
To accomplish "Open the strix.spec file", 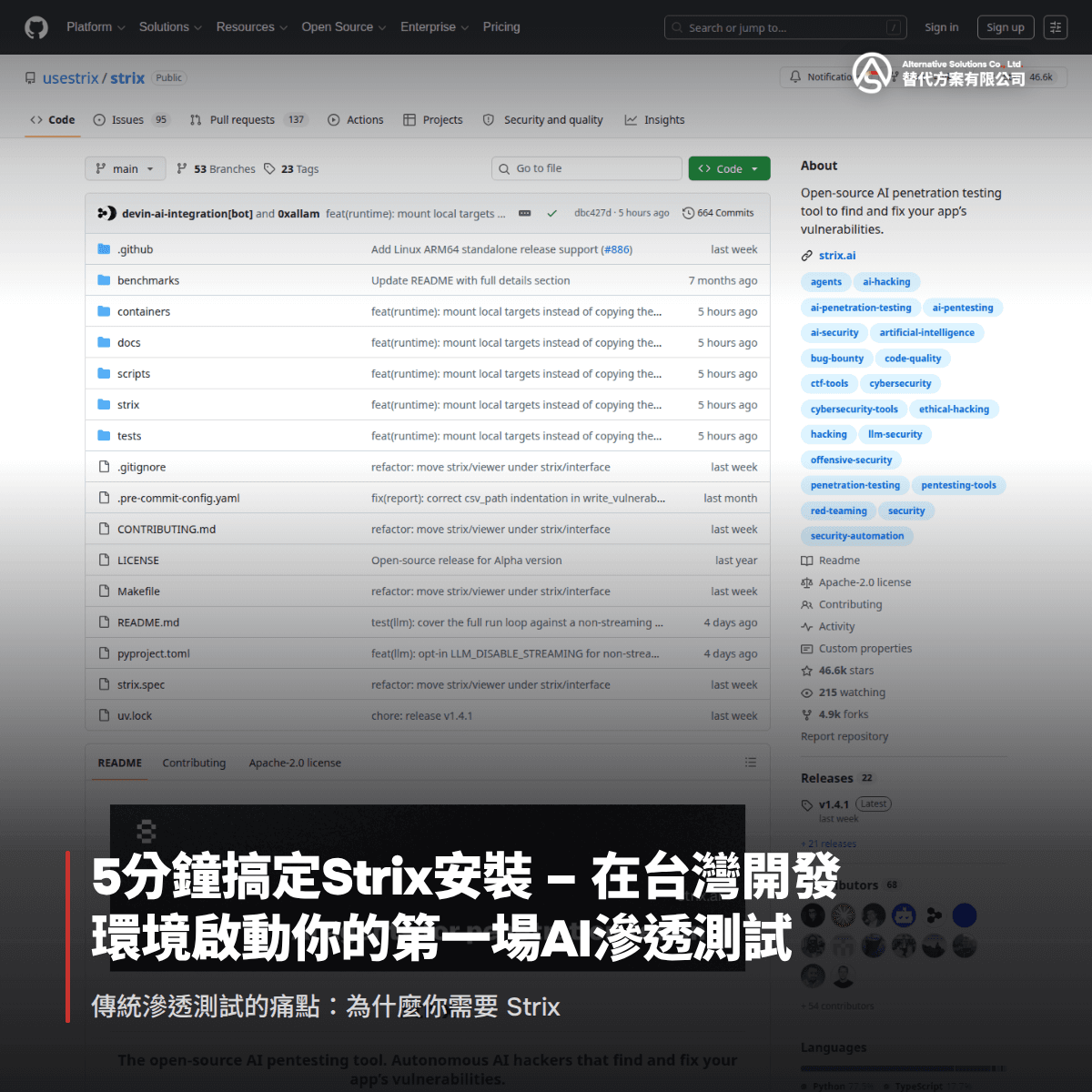I will (x=141, y=684).
